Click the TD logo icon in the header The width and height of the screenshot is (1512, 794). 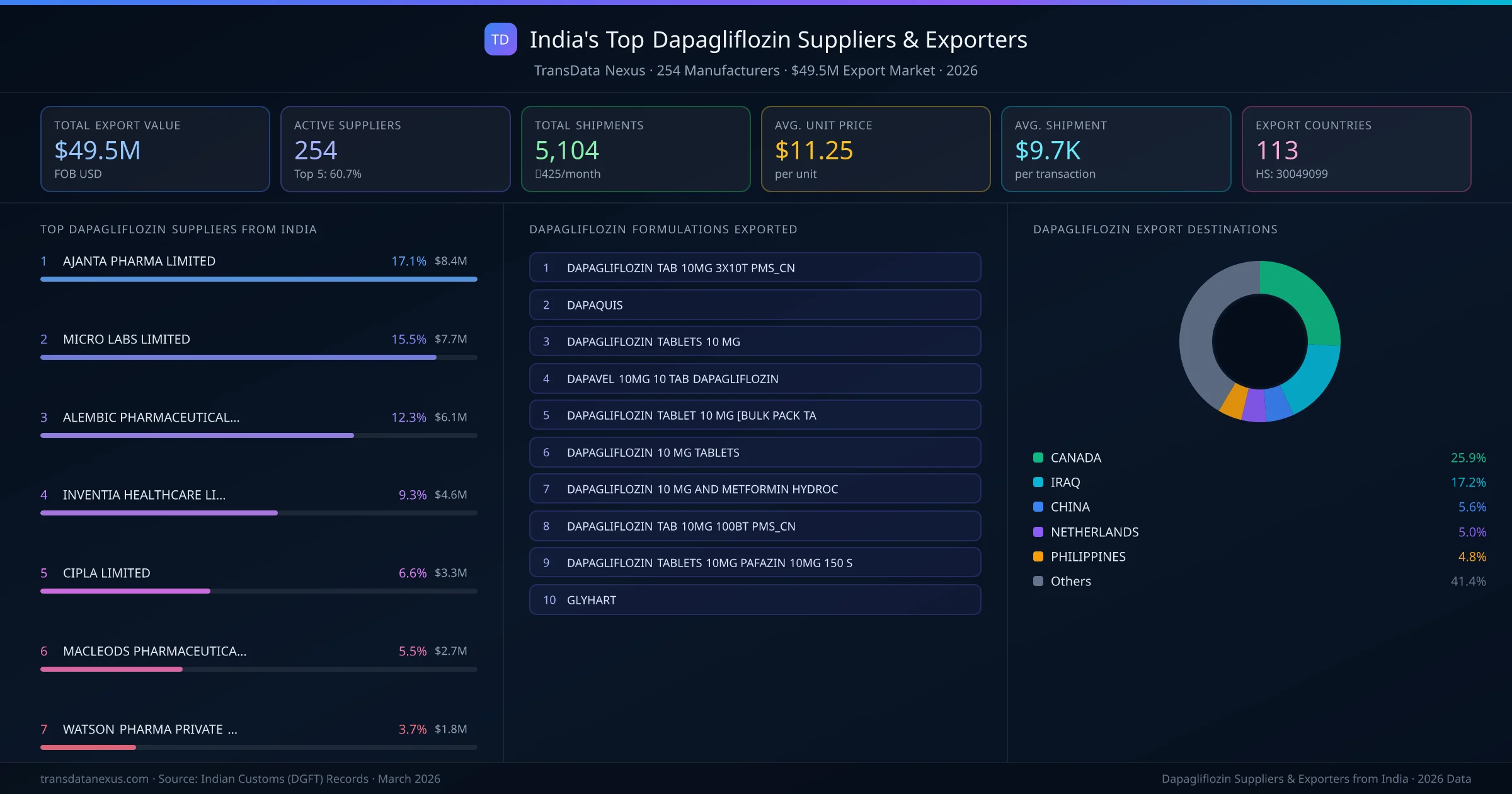(500, 40)
